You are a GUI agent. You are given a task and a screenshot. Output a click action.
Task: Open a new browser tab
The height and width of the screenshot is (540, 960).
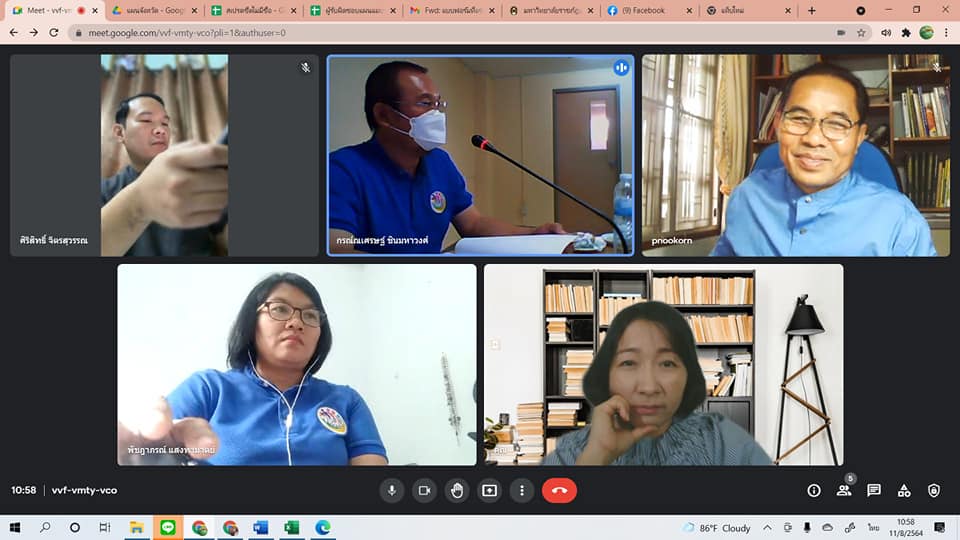tap(811, 10)
